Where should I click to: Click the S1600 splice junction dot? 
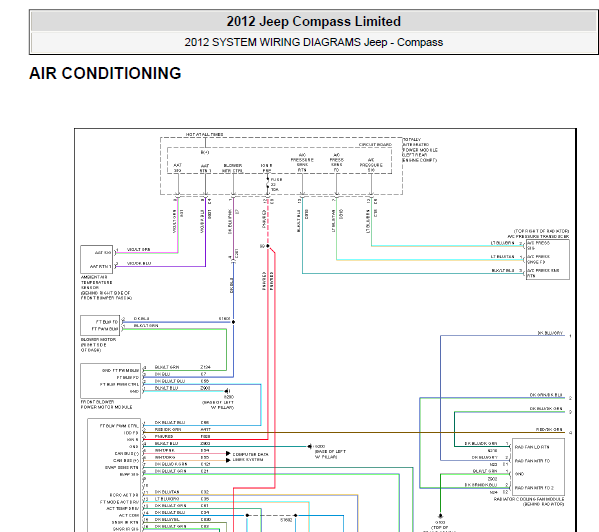click(x=233, y=322)
